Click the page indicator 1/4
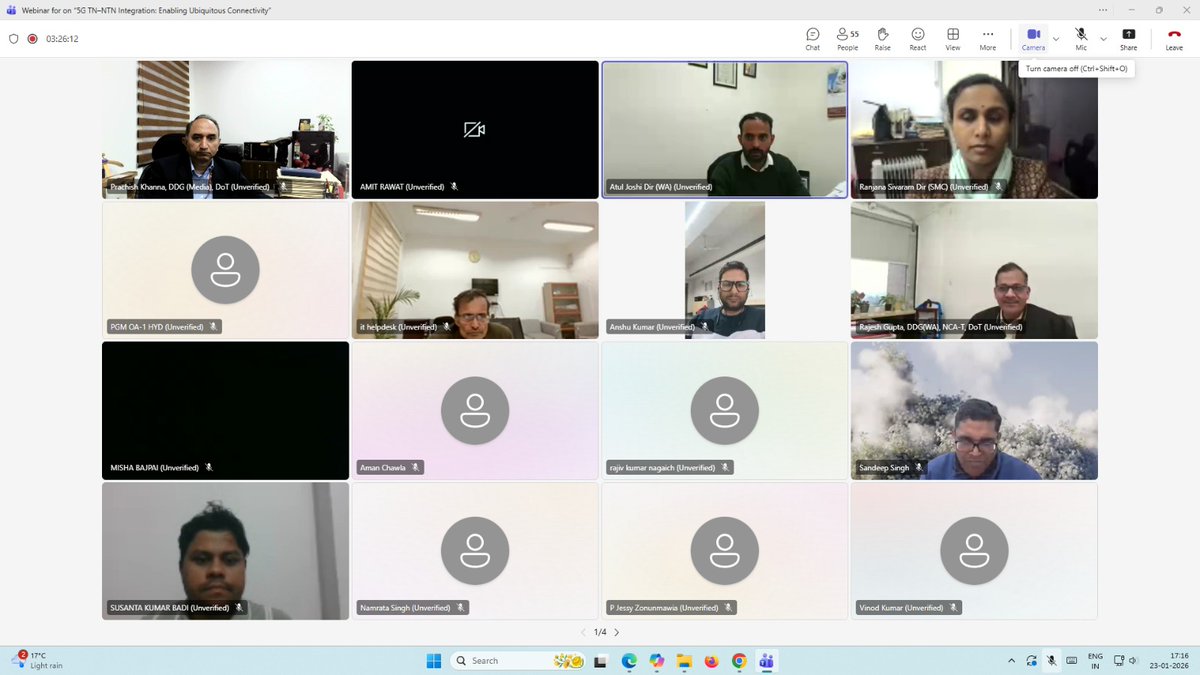The image size is (1200, 675). (600, 632)
